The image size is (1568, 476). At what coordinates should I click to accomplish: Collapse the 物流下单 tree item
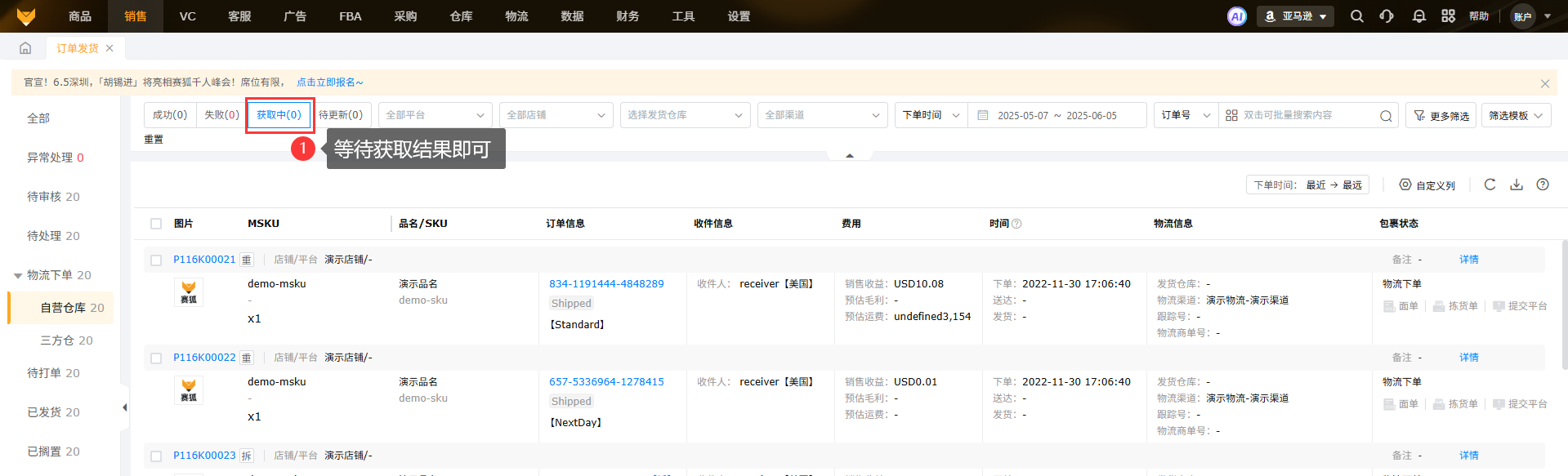[18, 276]
